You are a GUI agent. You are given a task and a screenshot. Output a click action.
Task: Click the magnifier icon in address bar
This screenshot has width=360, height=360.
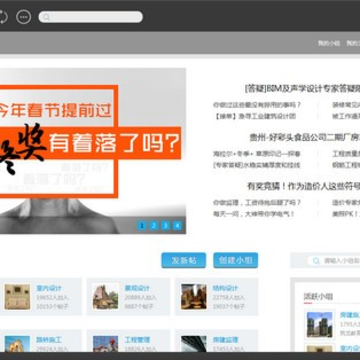click(46, 17)
